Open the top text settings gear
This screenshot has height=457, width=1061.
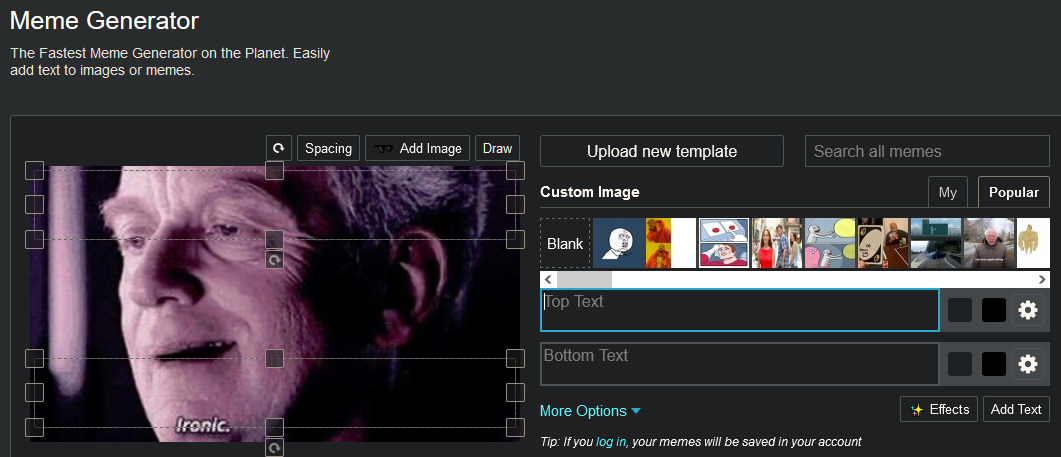[x=1027, y=310]
